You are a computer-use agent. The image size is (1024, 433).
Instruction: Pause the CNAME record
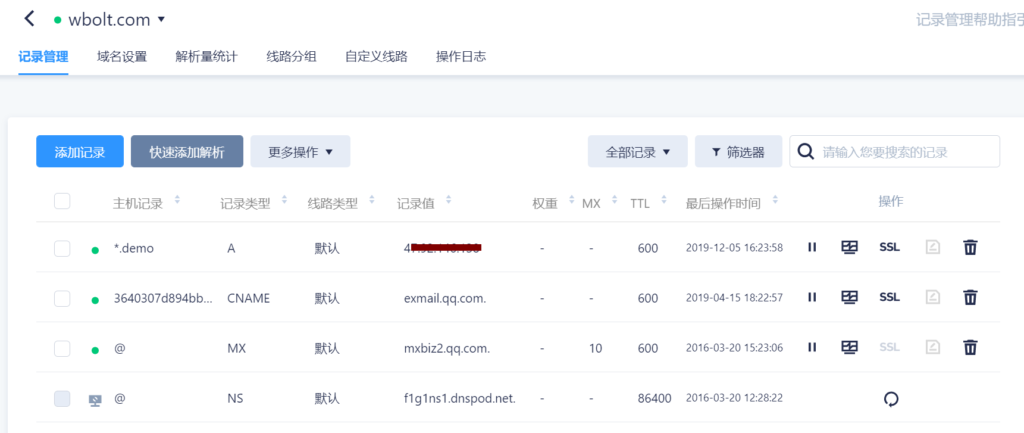click(x=812, y=297)
